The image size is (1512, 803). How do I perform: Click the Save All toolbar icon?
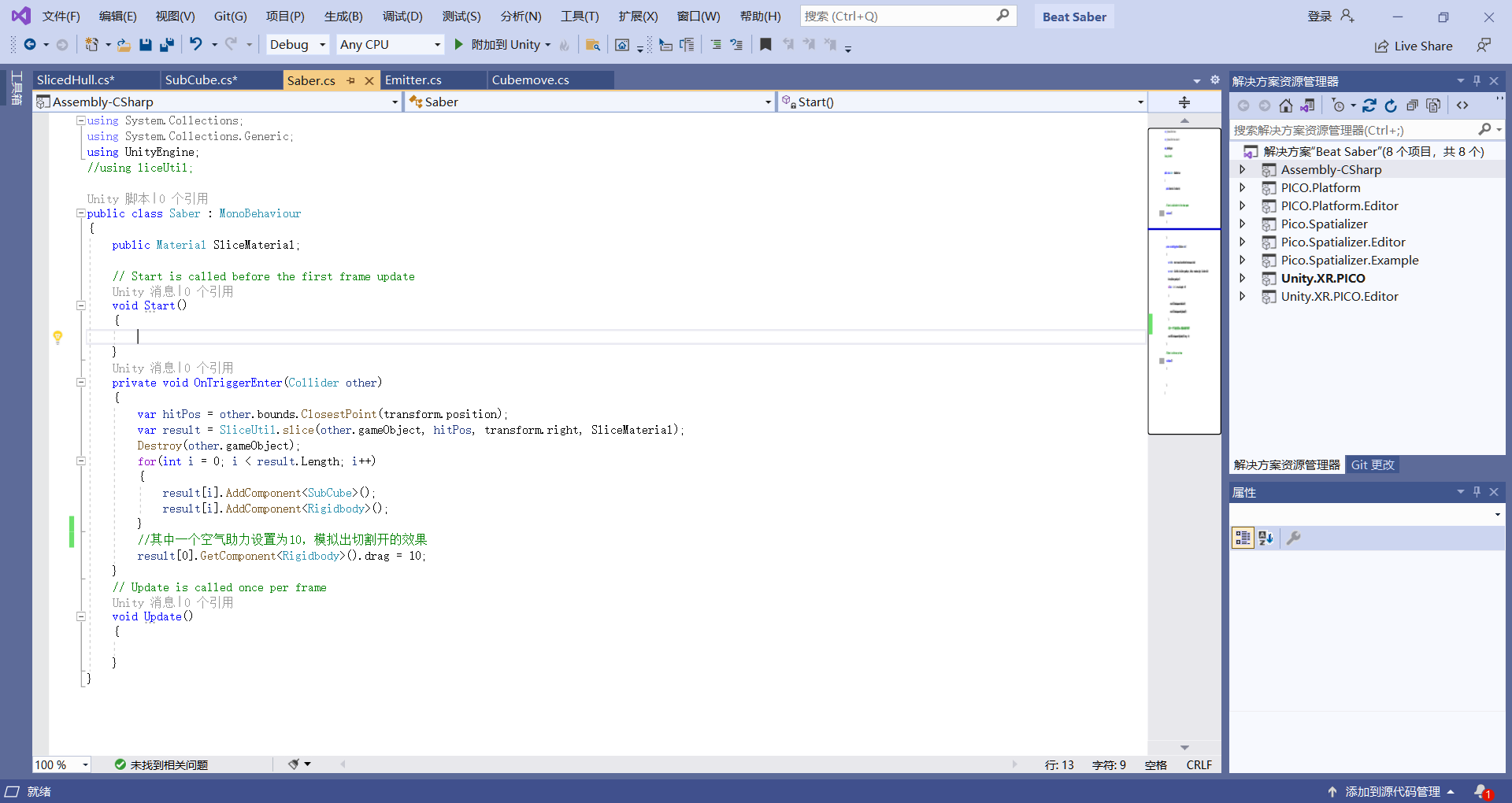(167, 45)
